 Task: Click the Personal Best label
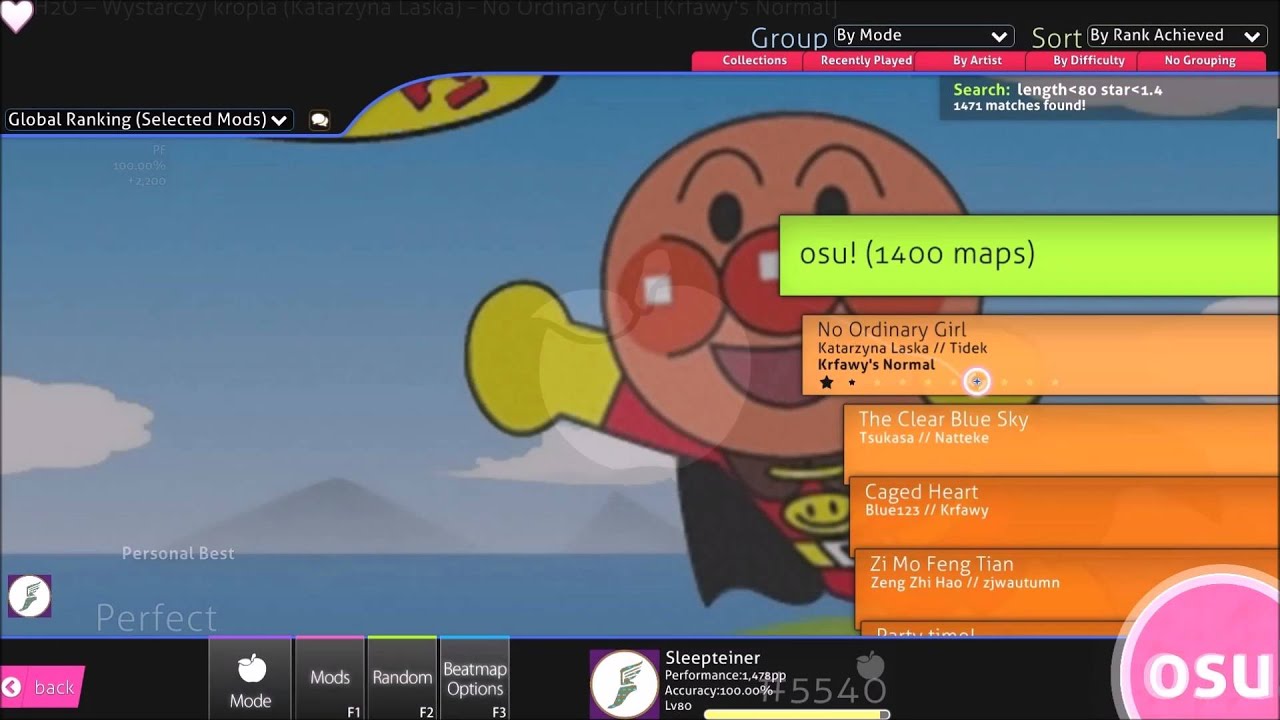coord(178,554)
